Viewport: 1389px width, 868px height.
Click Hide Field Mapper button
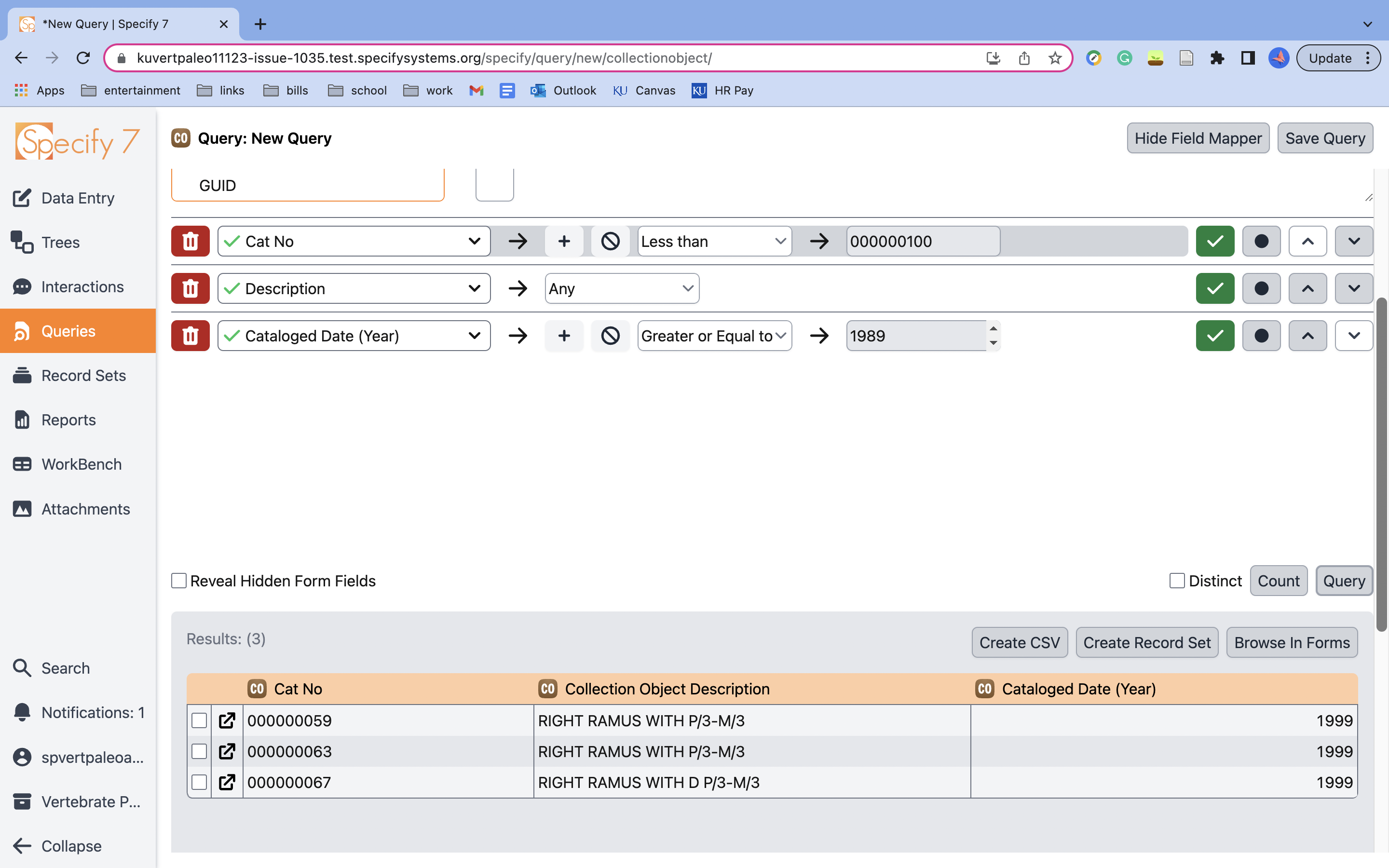1198,138
